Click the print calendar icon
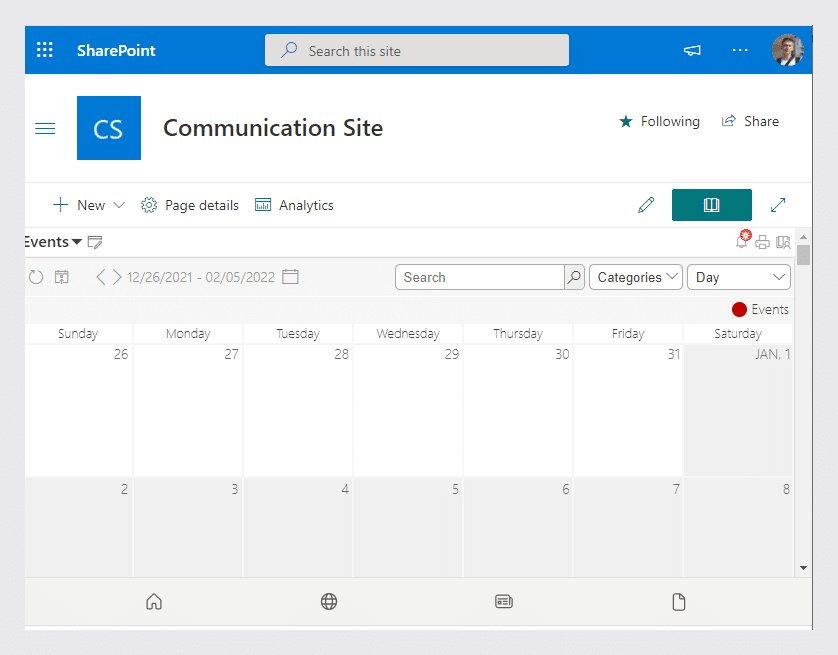This screenshot has height=655, width=838. [762, 243]
